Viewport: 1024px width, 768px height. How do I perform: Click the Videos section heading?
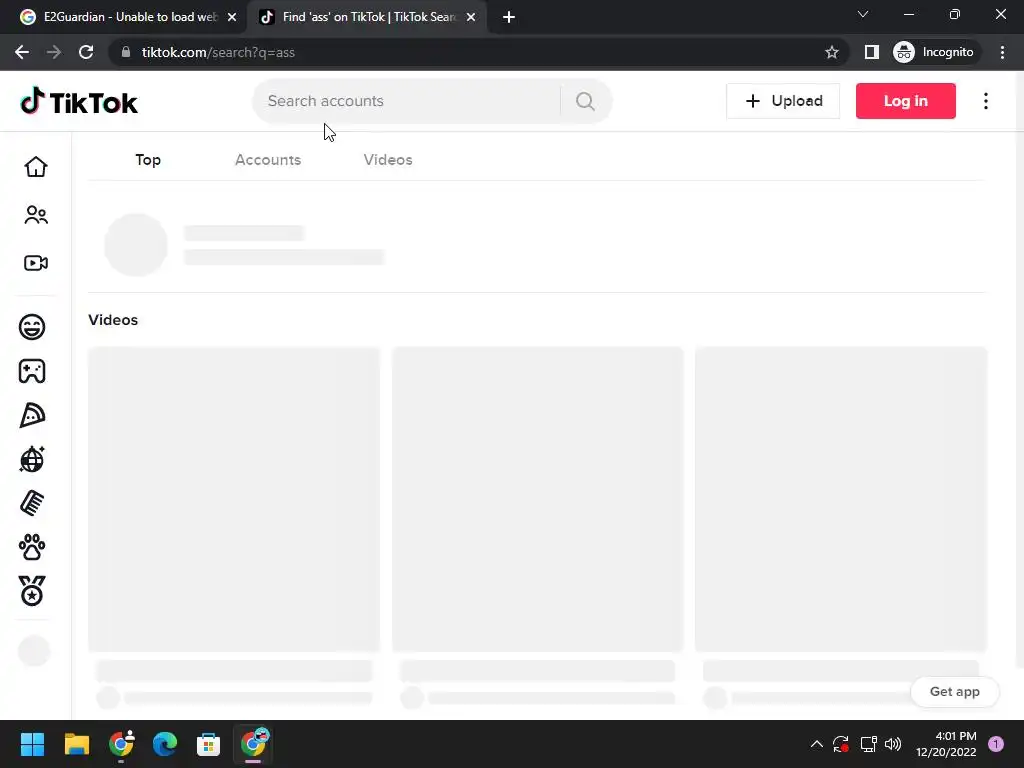point(113,320)
